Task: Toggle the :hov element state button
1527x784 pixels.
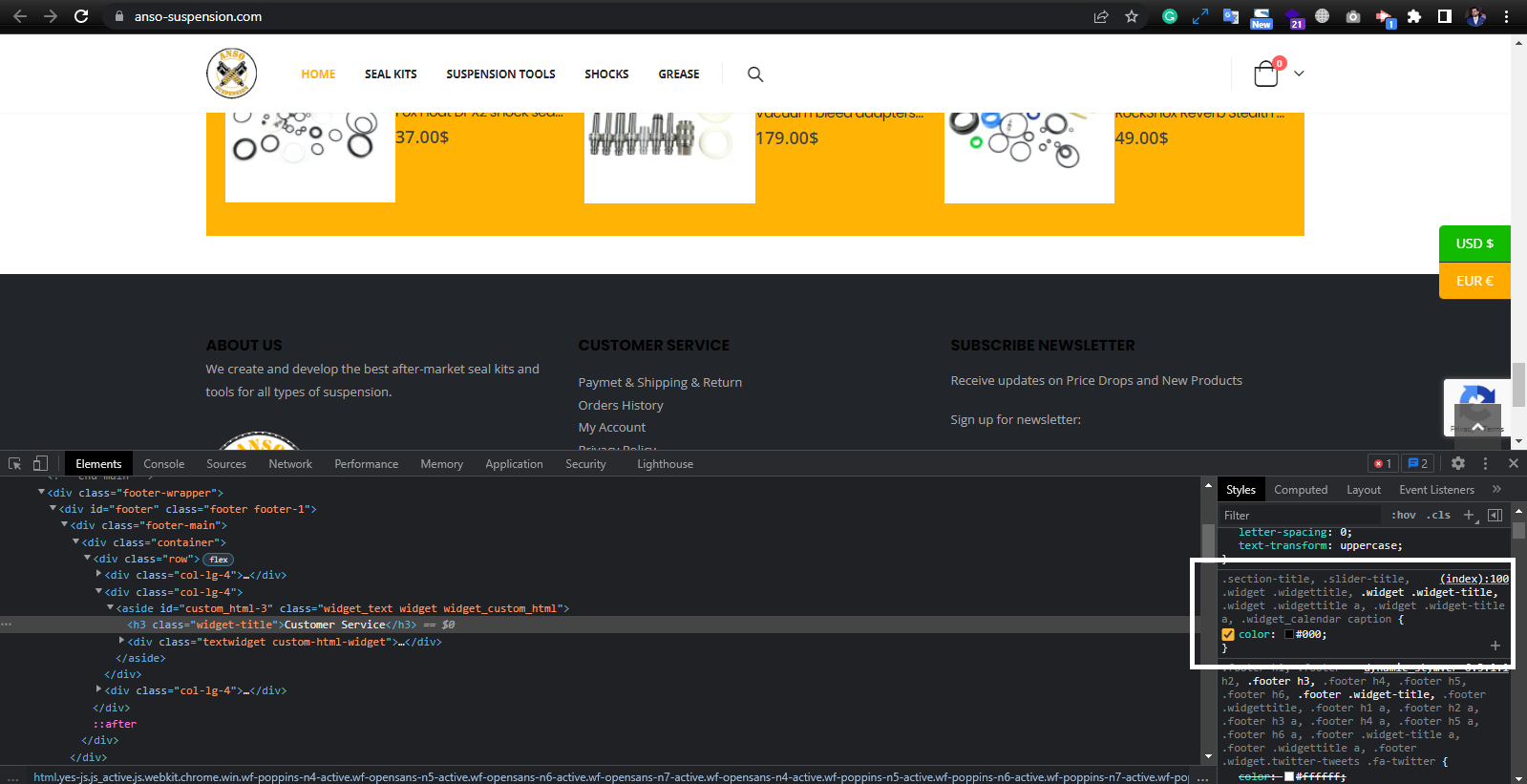Action: click(1404, 515)
